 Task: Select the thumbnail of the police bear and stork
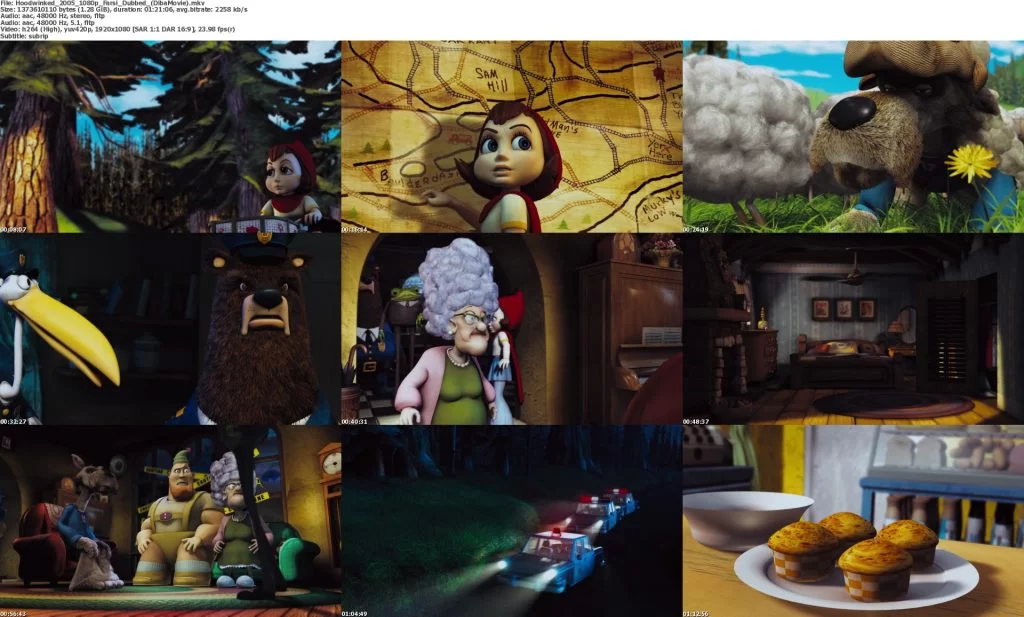pyautogui.click(x=170, y=329)
